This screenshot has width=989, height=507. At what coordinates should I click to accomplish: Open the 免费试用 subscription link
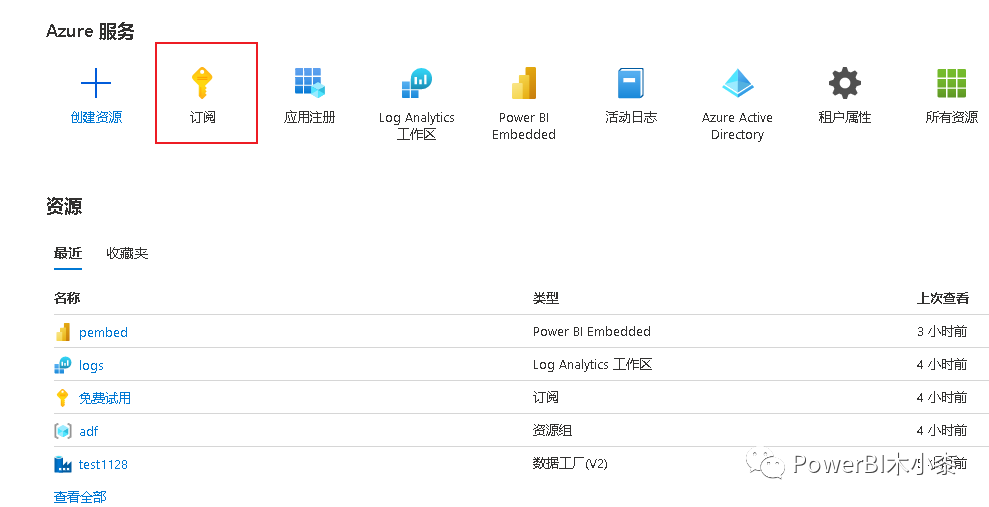click(104, 398)
